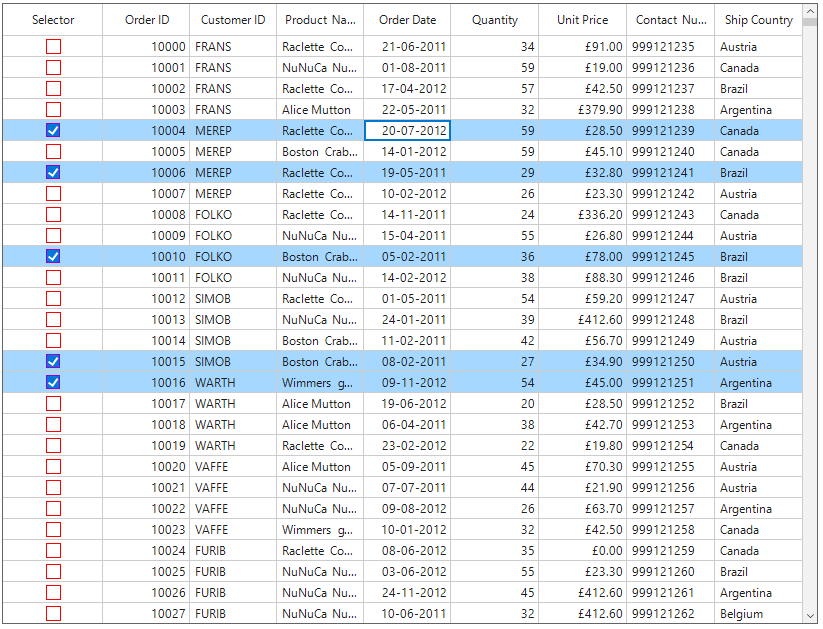Select the ship country cell Belgium
Image resolution: width=823 pixels, height=629 pixels.
758,614
